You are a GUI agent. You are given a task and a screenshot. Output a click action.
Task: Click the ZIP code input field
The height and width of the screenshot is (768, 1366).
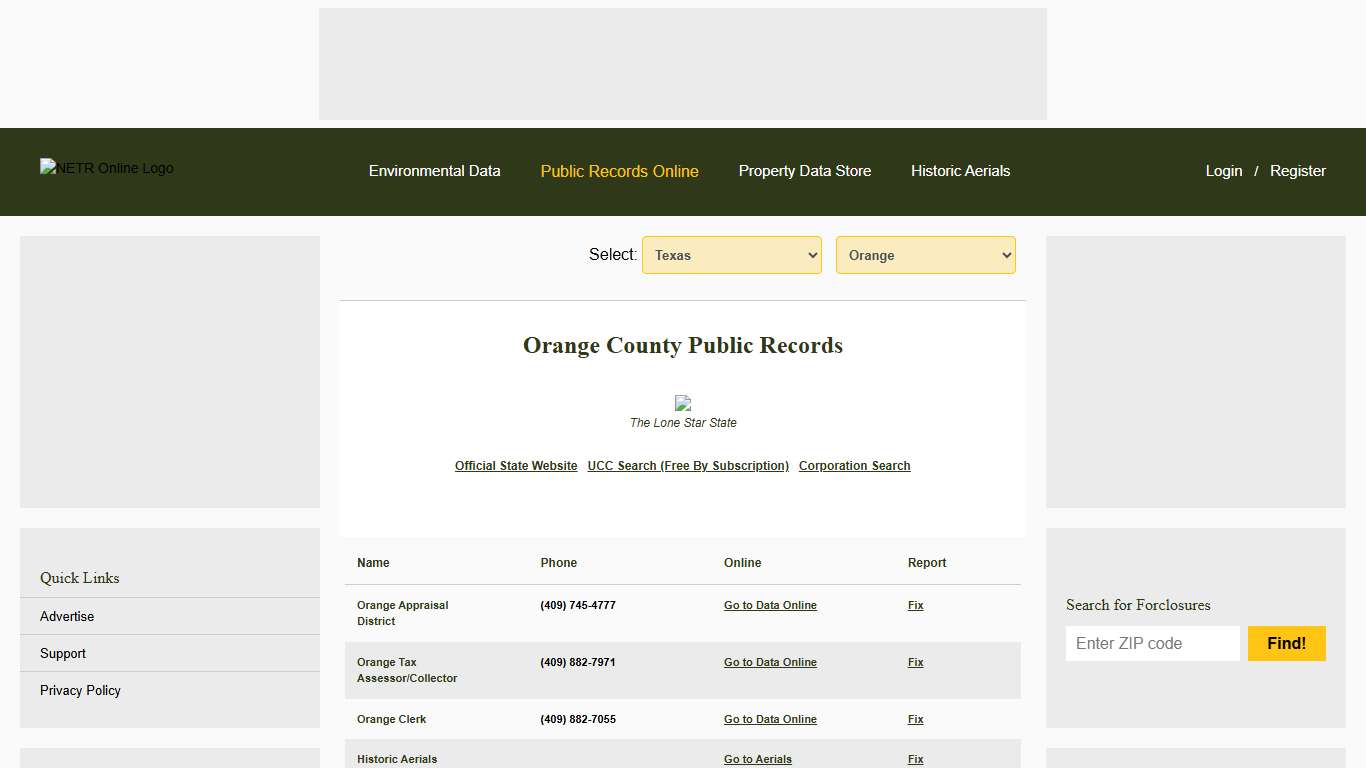pyautogui.click(x=1152, y=643)
